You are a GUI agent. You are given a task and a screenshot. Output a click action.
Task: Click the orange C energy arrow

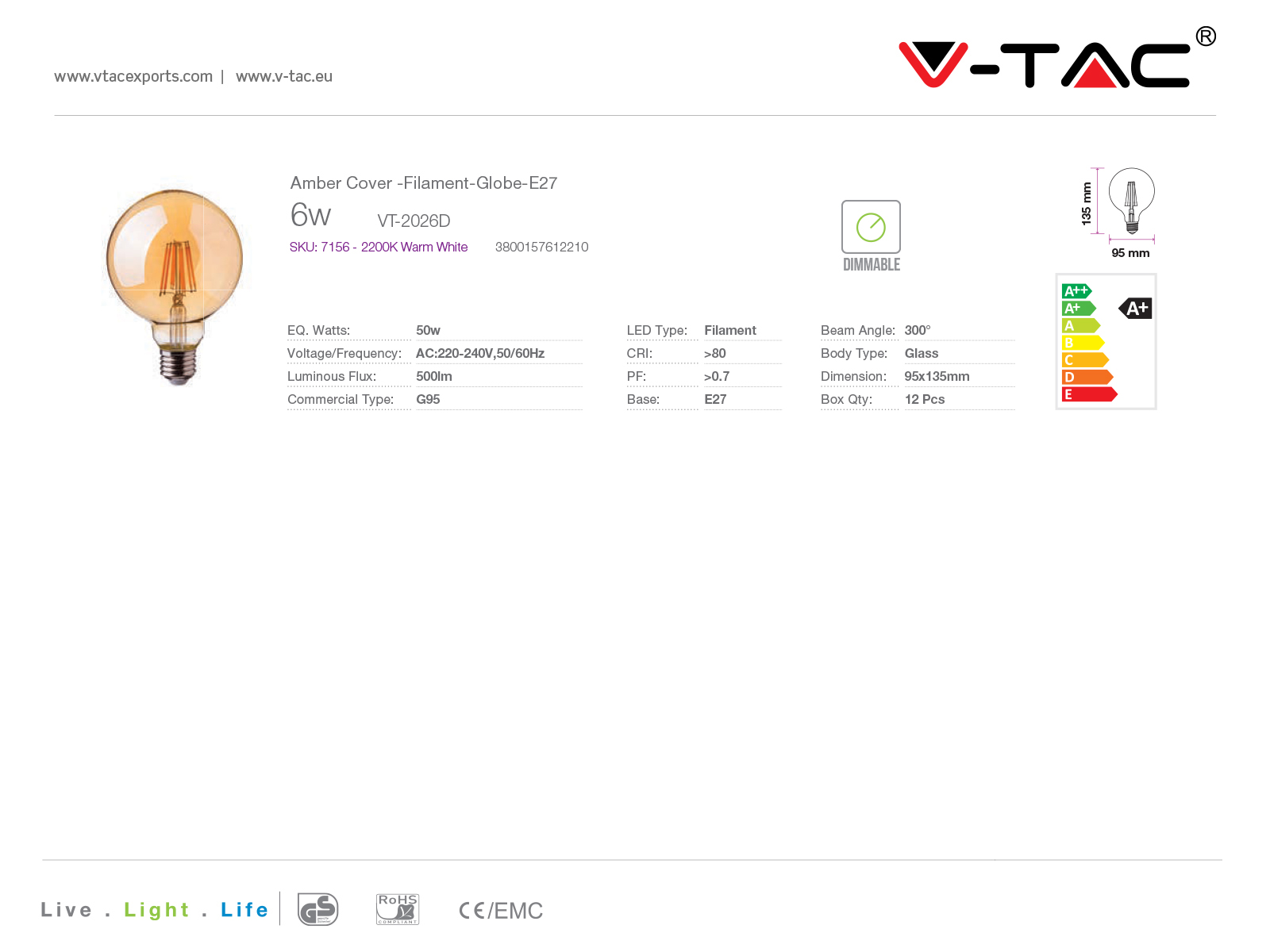(1085, 360)
